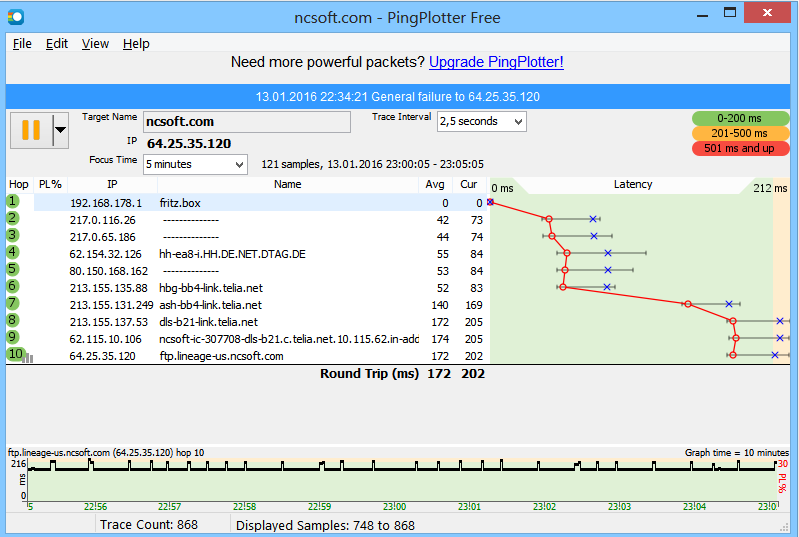Screen dimensions: 799x537
Task: Click the hop 8 green circle icon
Action: [x=13, y=321]
